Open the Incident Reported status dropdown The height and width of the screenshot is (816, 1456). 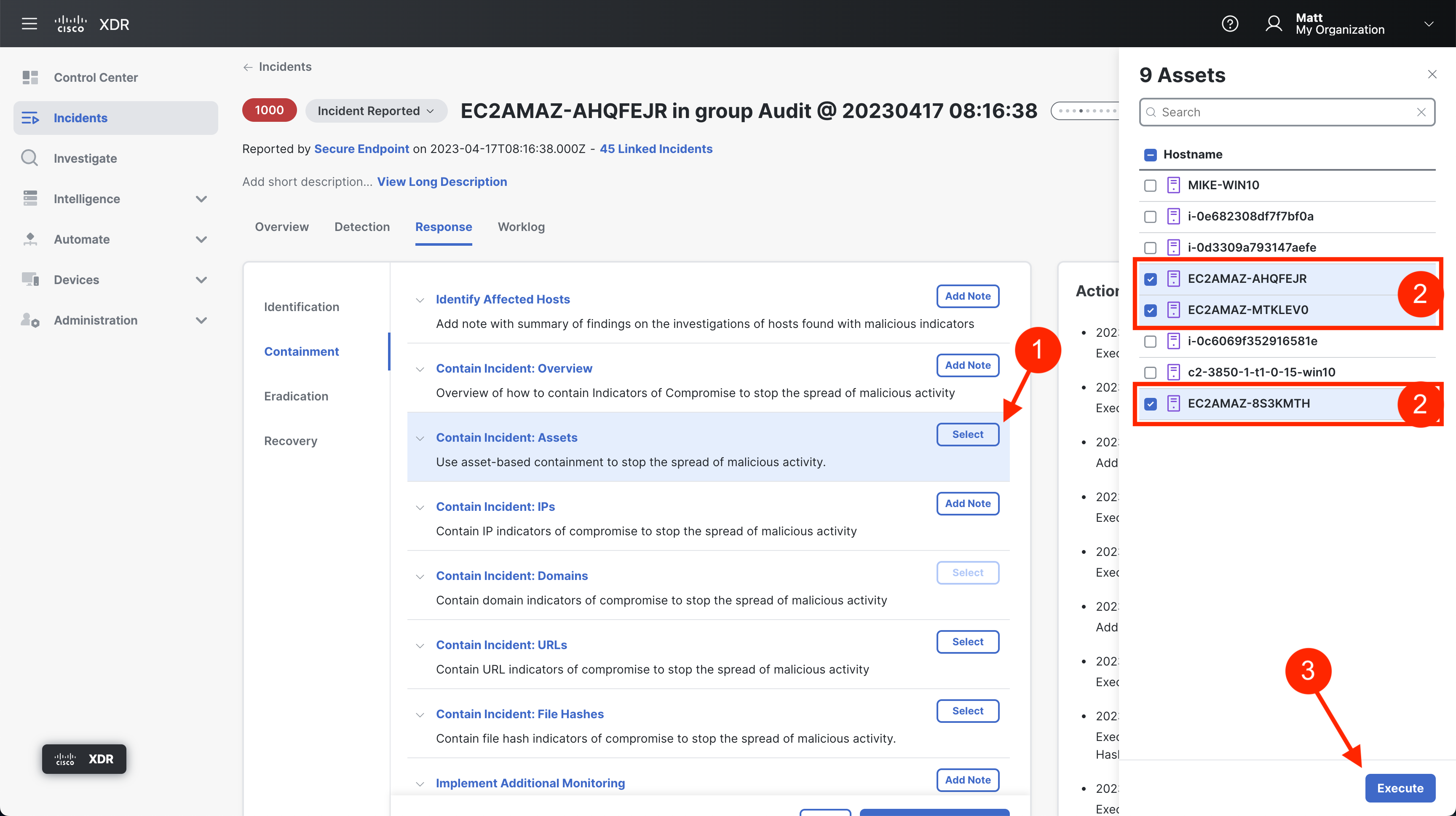(376, 111)
